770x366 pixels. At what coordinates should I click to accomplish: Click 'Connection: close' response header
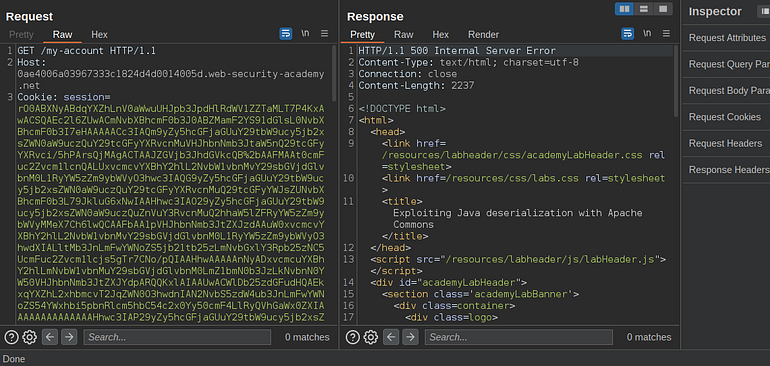tap(408, 74)
